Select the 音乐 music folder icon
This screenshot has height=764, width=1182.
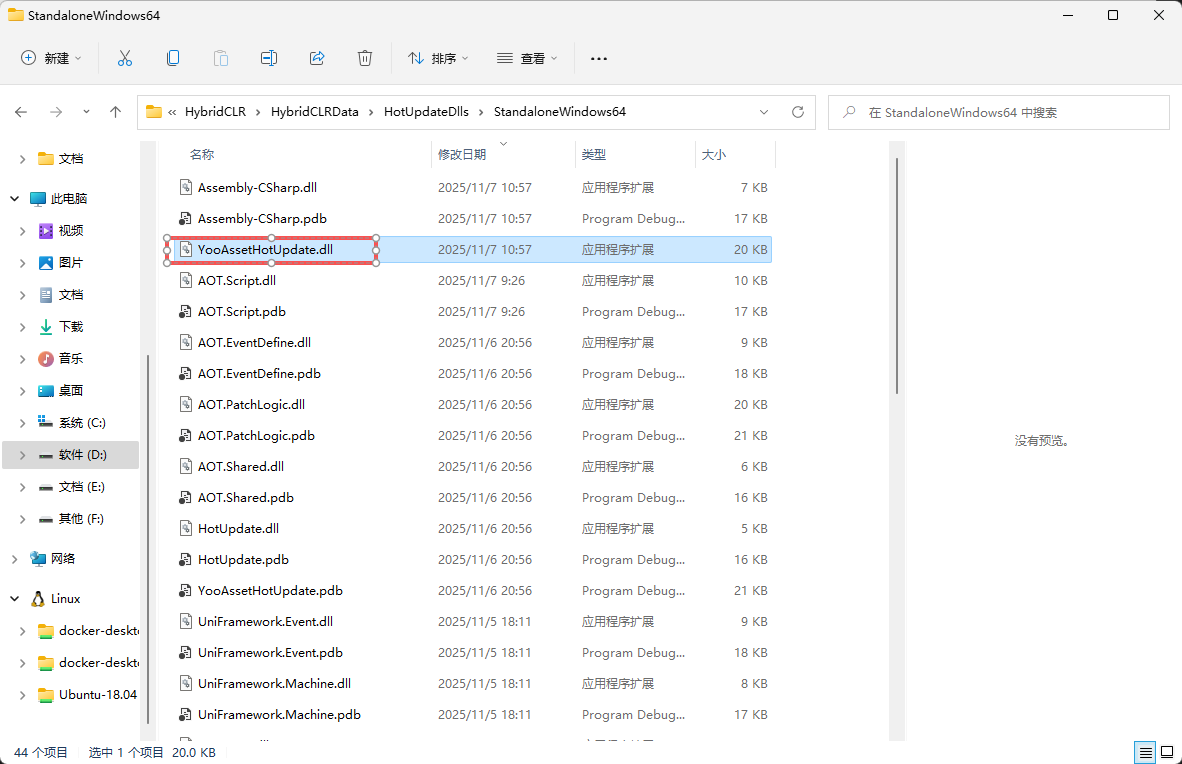(x=46, y=358)
